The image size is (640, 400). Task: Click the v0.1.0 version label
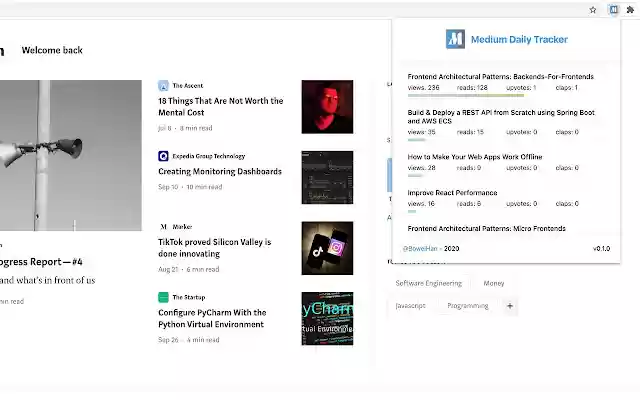601,249
